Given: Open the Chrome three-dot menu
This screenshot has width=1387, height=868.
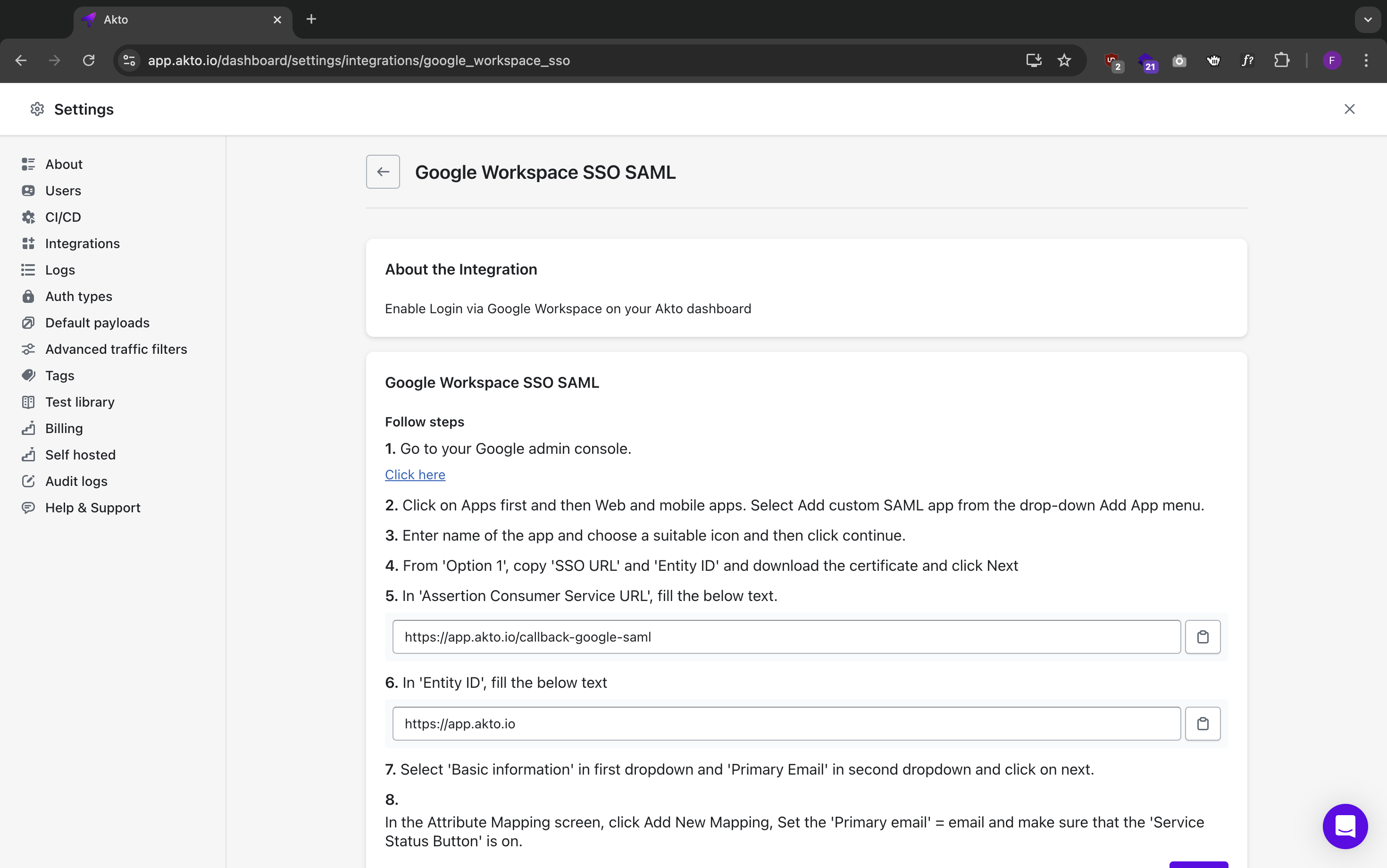Looking at the screenshot, I should [1366, 60].
